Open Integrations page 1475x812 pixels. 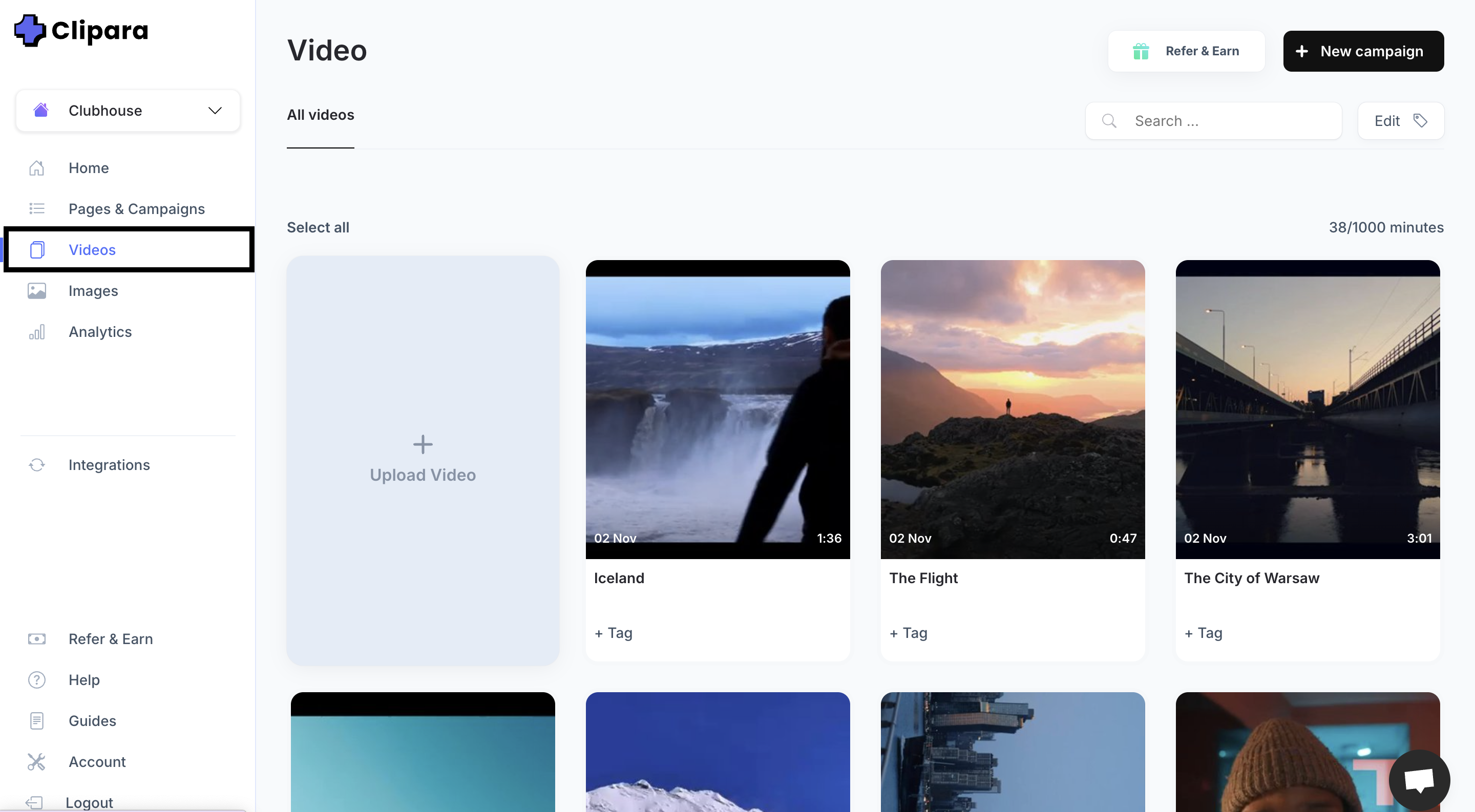click(110, 465)
